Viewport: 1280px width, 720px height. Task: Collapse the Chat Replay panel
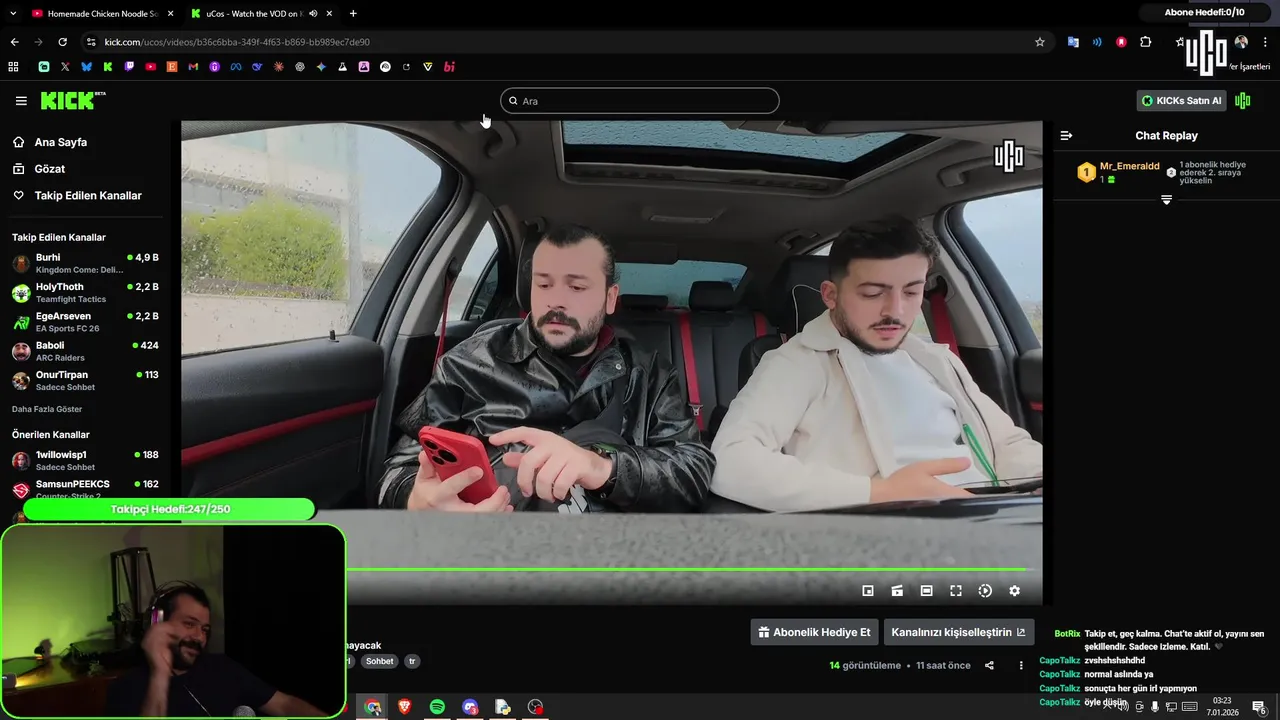pos(1066,135)
